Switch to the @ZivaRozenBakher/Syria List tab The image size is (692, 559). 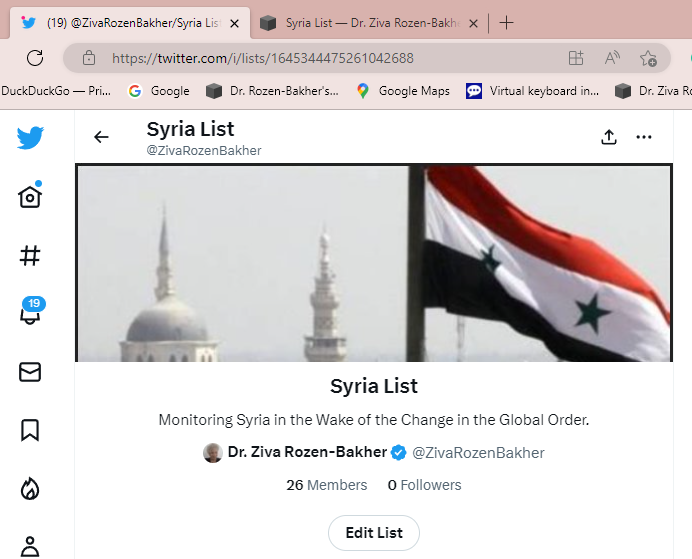pos(129,23)
